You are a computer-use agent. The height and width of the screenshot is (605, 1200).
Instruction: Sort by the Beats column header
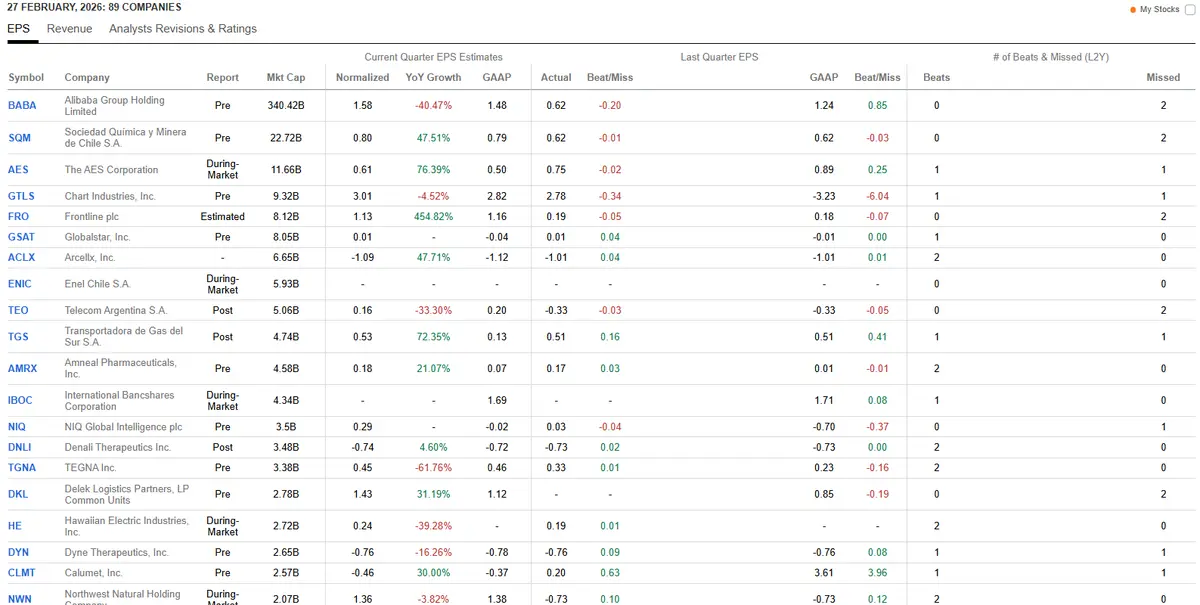pos(937,77)
